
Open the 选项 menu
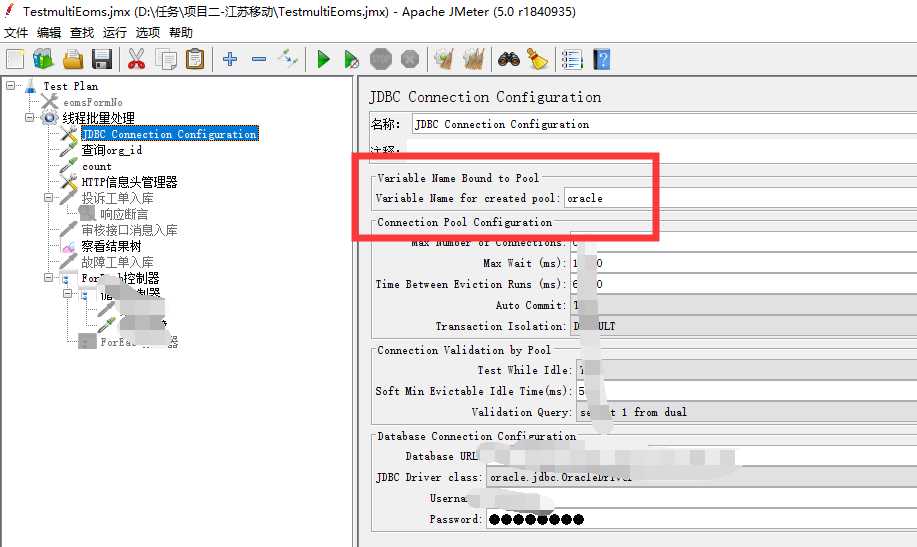[x=148, y=33]
